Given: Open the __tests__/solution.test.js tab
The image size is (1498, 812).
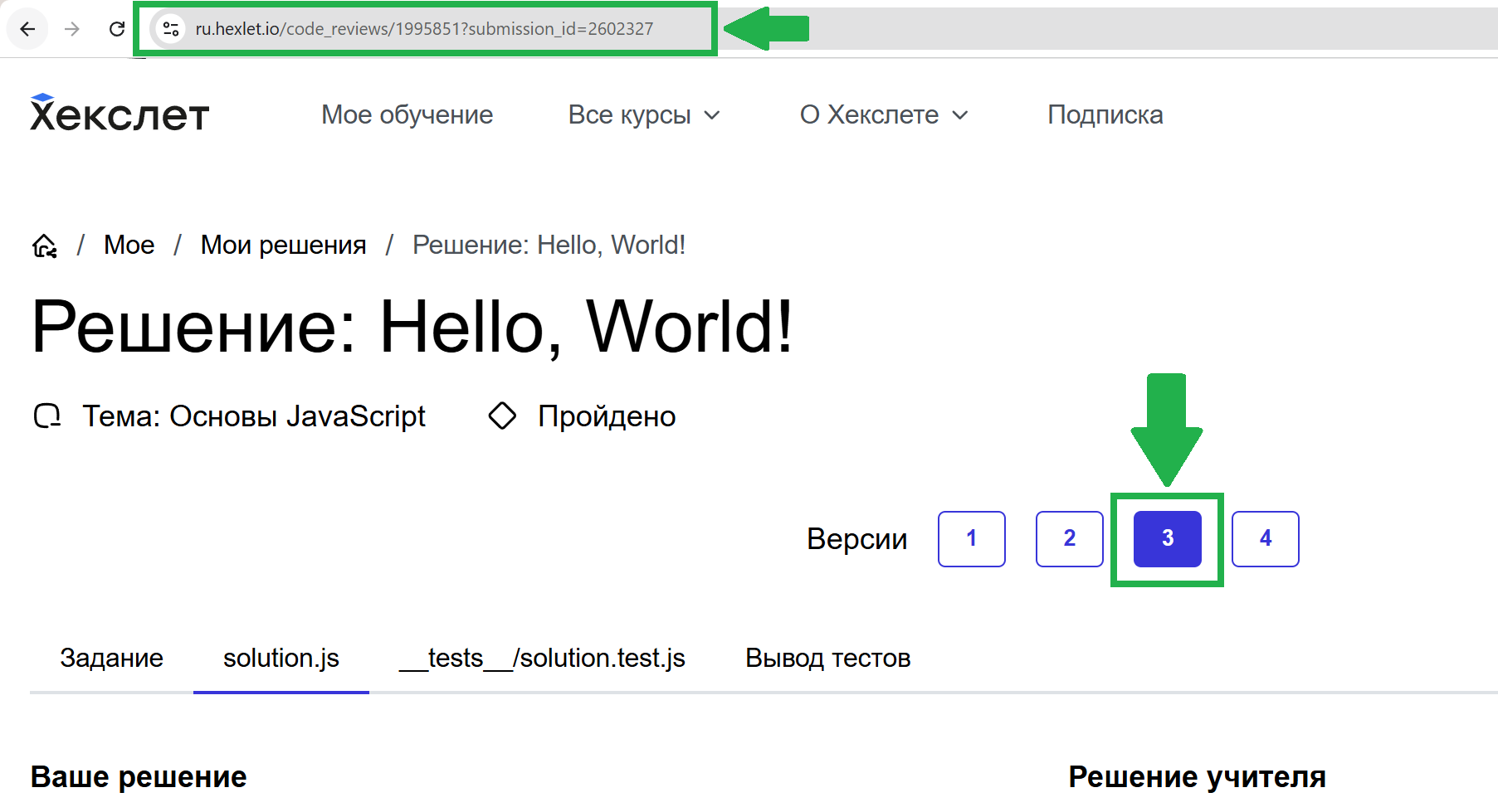Looking at the screenshot, I should point(542,658).
